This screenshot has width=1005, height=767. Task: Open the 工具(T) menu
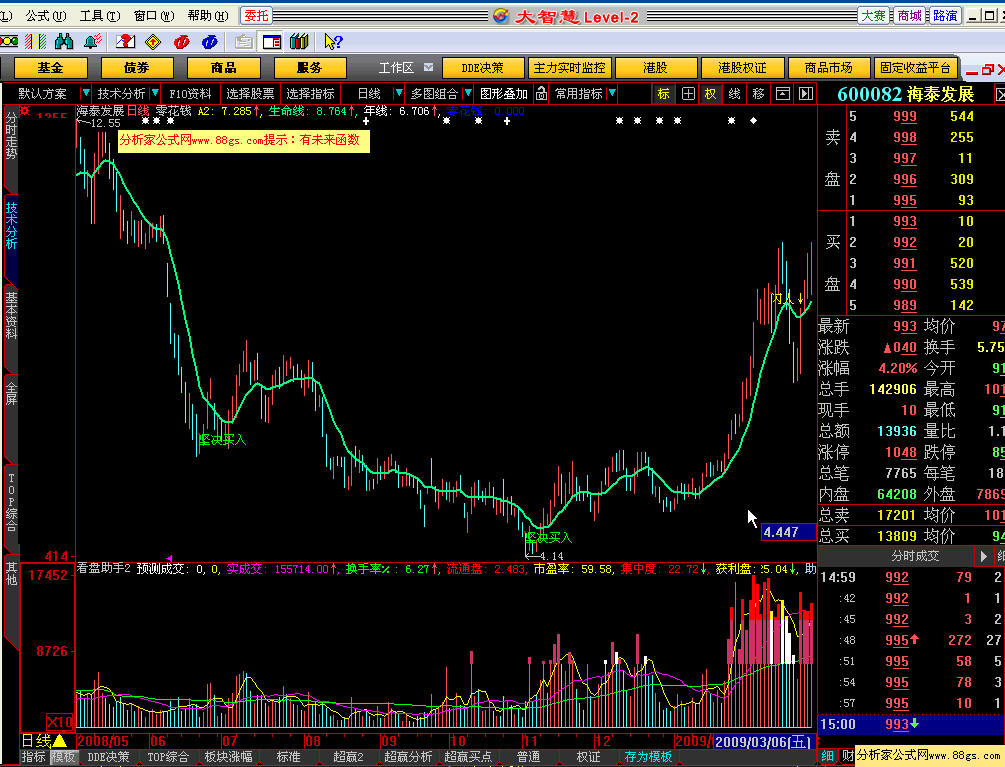point(99,15)
